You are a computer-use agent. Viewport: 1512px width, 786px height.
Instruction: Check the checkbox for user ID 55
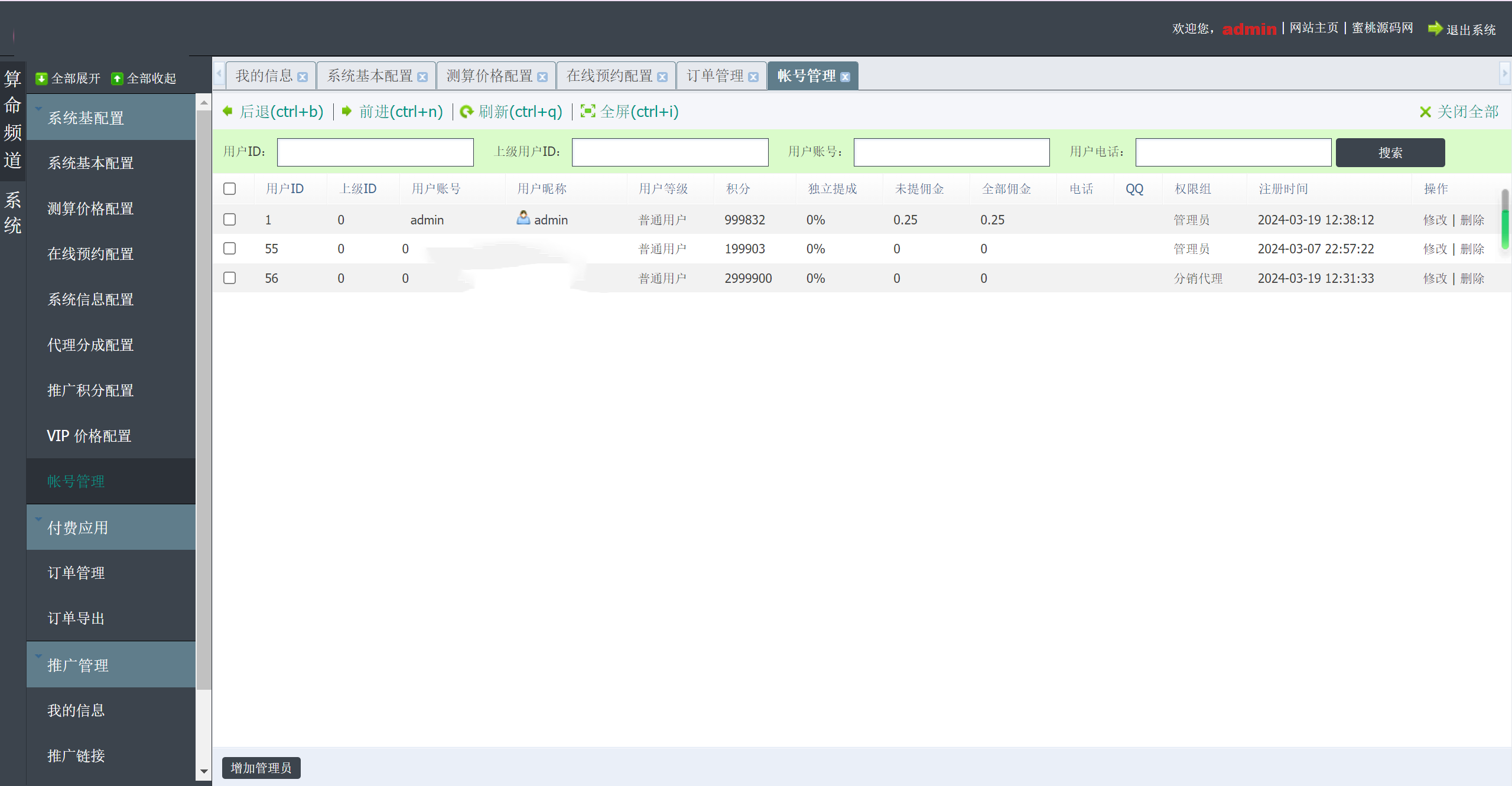coord(229,249)
